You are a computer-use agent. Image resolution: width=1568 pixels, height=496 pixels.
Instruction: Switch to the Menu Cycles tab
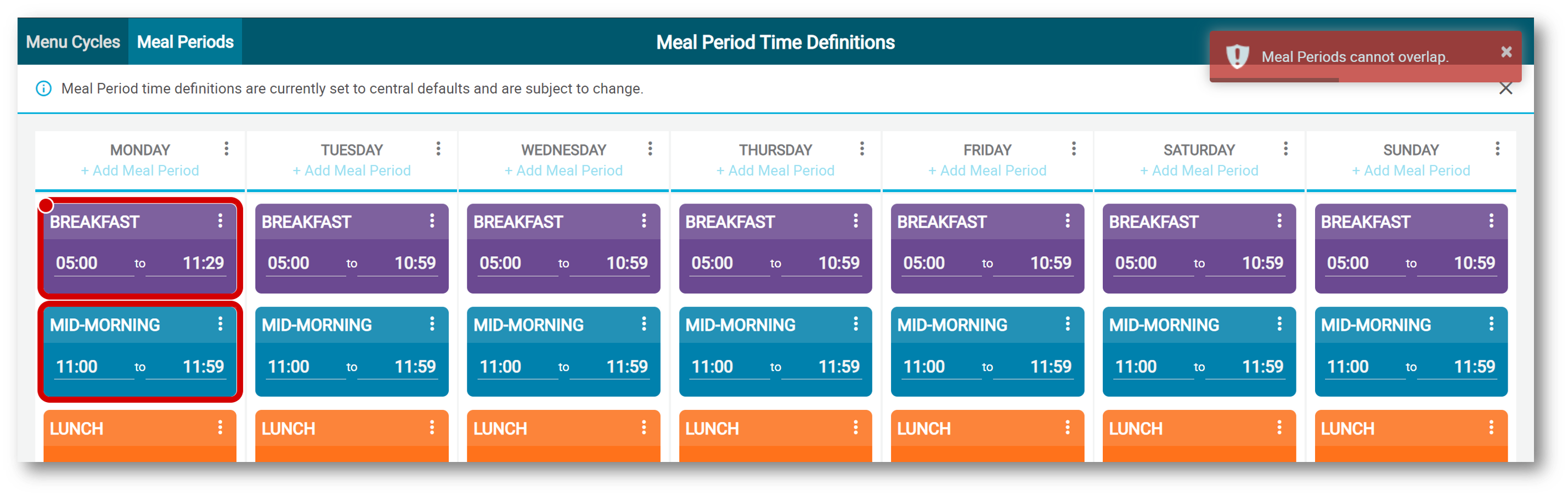tap(73, 41)
